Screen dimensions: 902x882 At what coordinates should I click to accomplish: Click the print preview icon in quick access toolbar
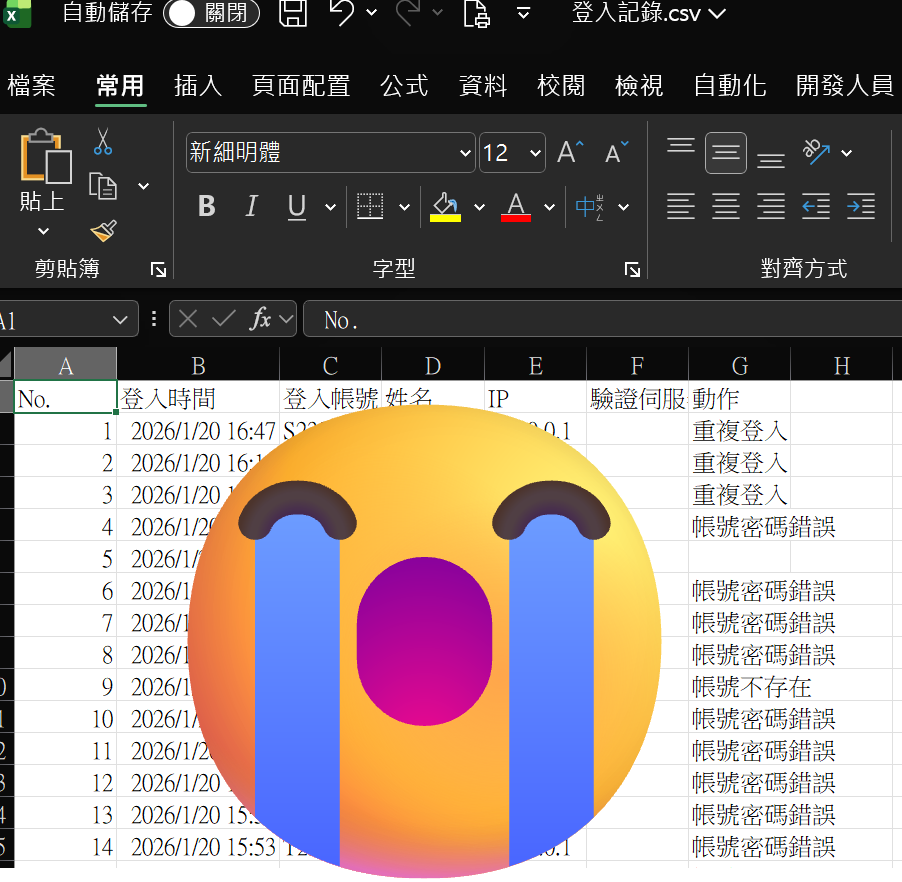coord(476,13)
